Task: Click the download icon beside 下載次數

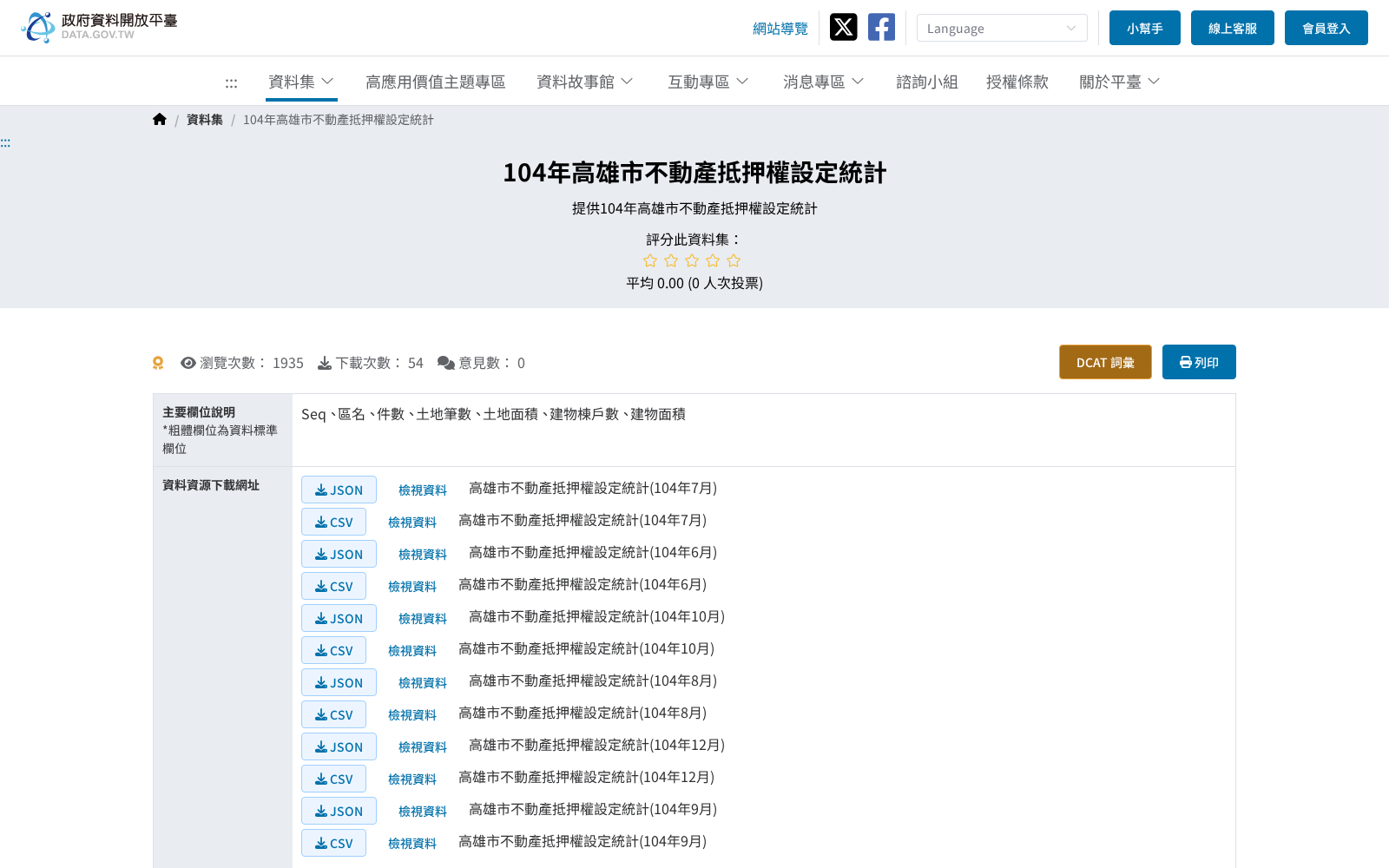Action: 325,363
